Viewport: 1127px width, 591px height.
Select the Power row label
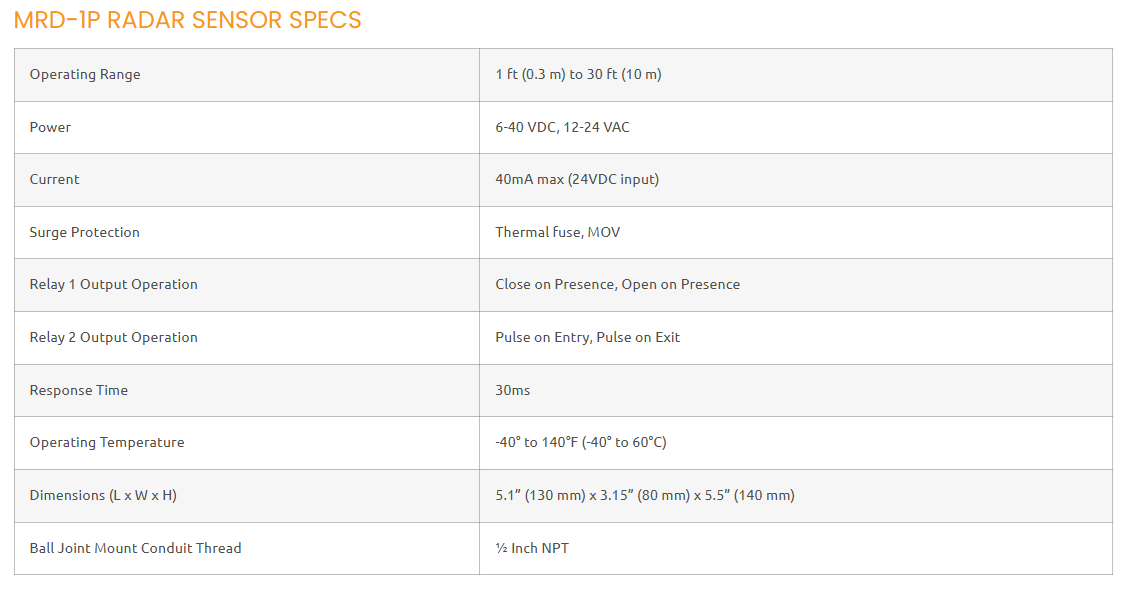point(50,127)
